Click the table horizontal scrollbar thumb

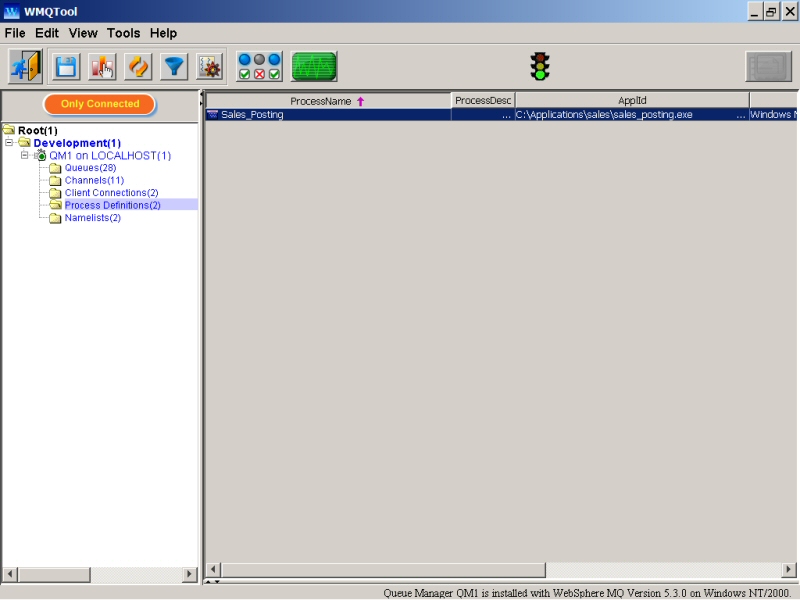(383, 569)
